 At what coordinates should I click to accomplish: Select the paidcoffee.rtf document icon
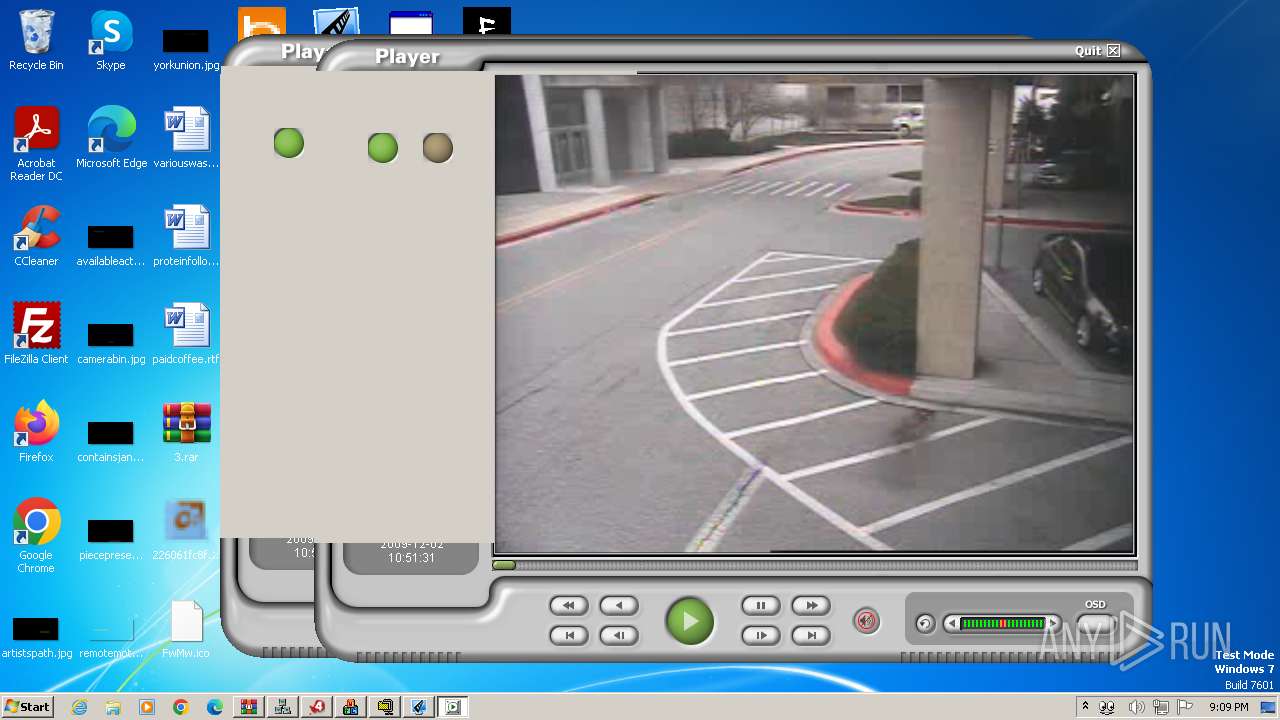pos(186,334)
